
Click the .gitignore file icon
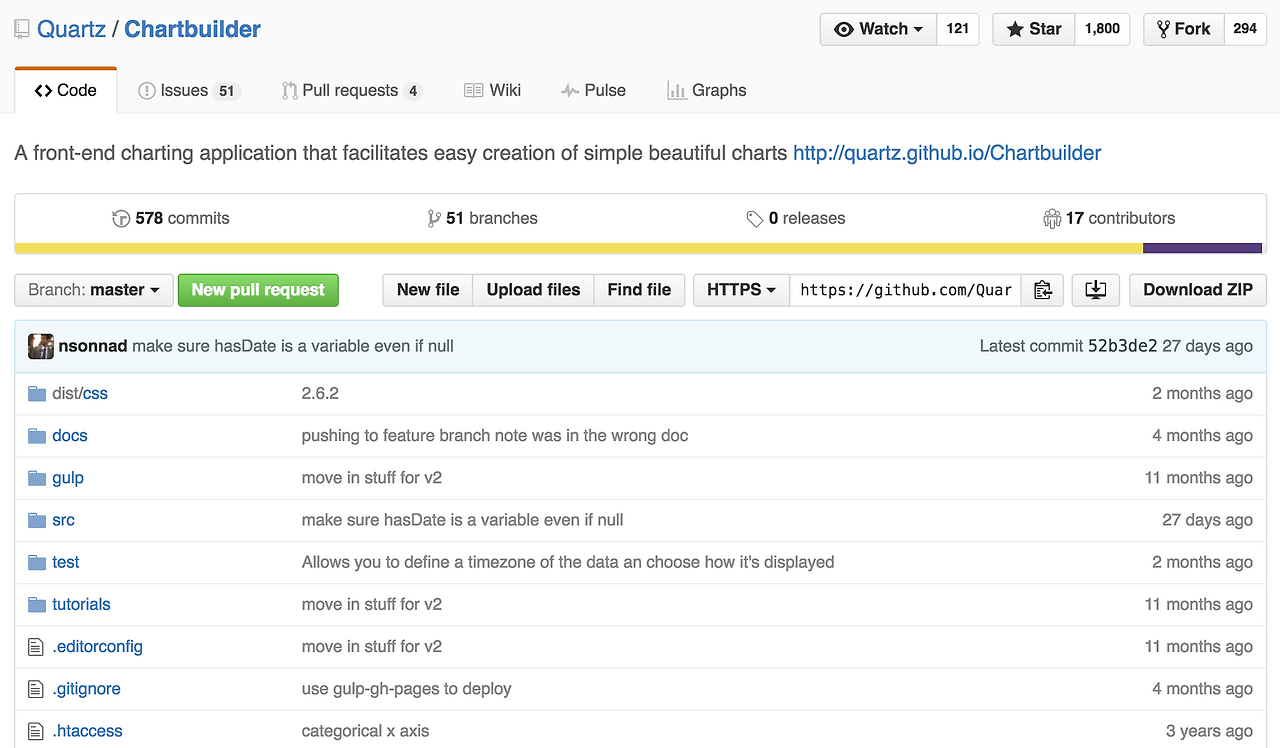37,689
